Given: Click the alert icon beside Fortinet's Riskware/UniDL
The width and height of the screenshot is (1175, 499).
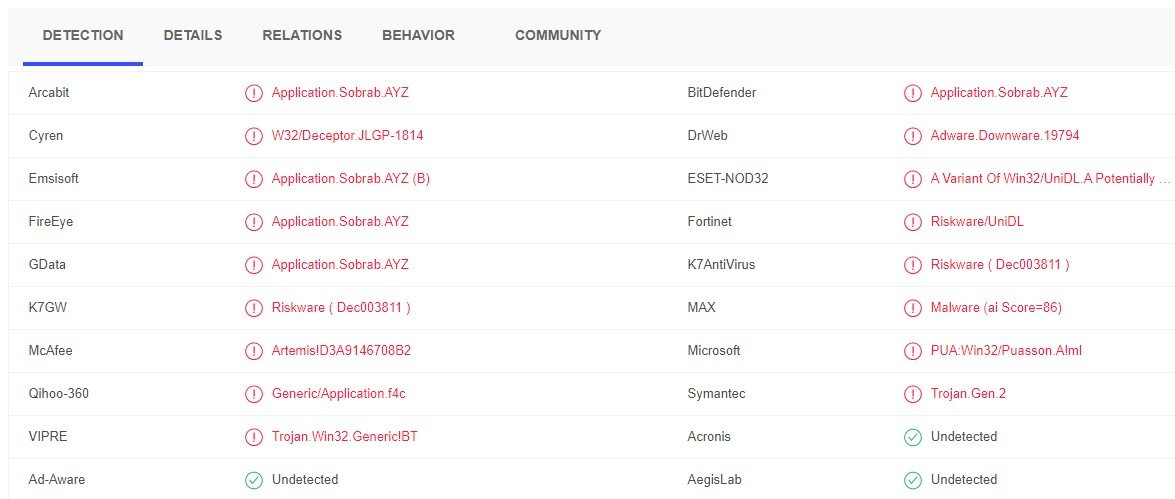Looking at the screenshot, I should 913,222.
